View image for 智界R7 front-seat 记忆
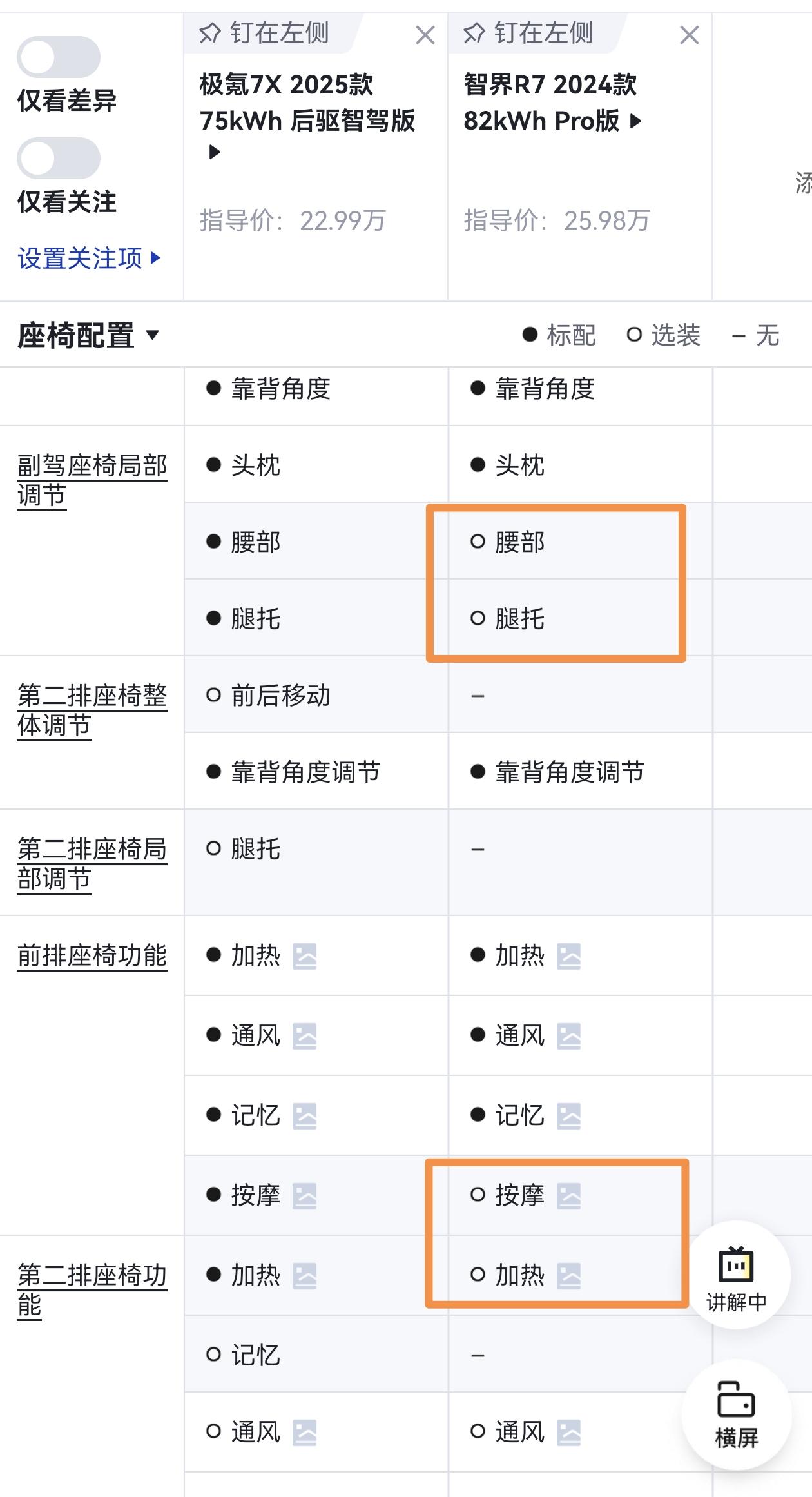This screenshot has width=812, height=1497. click(x=569, y=1116)
